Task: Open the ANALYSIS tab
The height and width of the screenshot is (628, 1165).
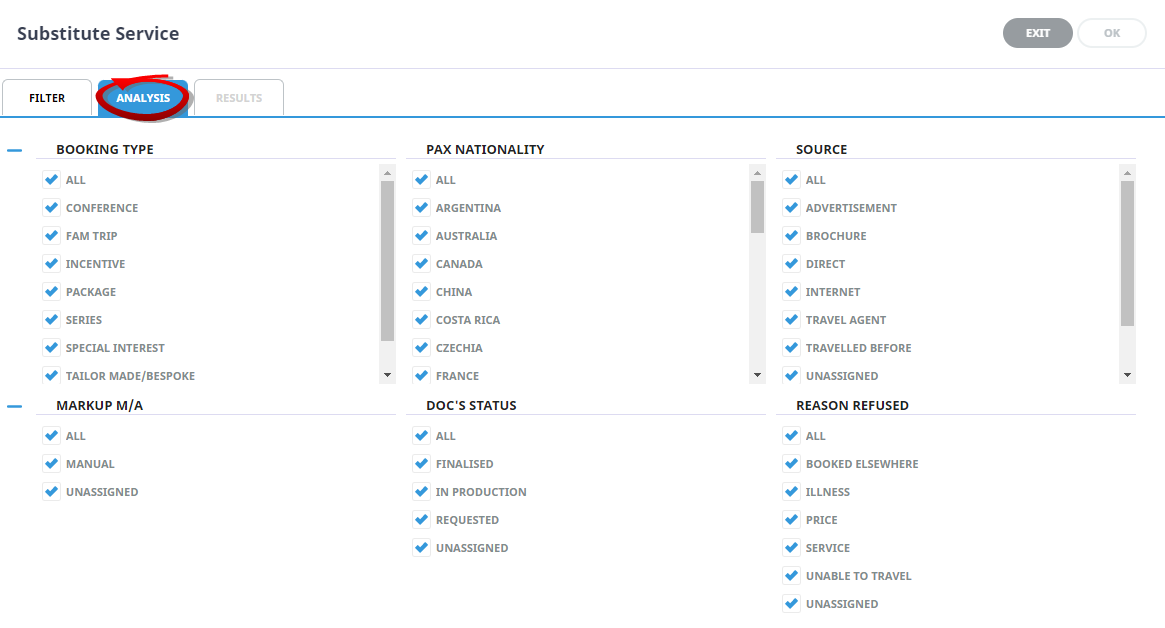Action: click(143, 98)
